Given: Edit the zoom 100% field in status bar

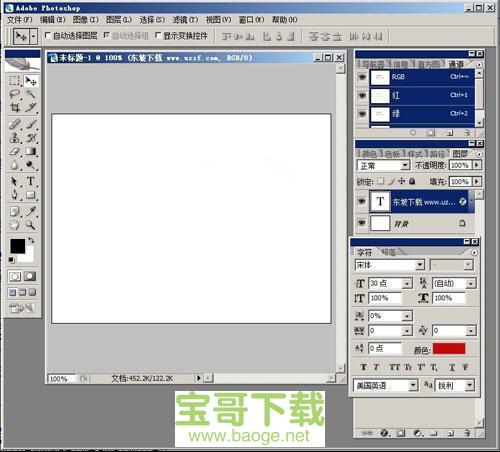Looking at the screenshot, I should tap(62, 379).
